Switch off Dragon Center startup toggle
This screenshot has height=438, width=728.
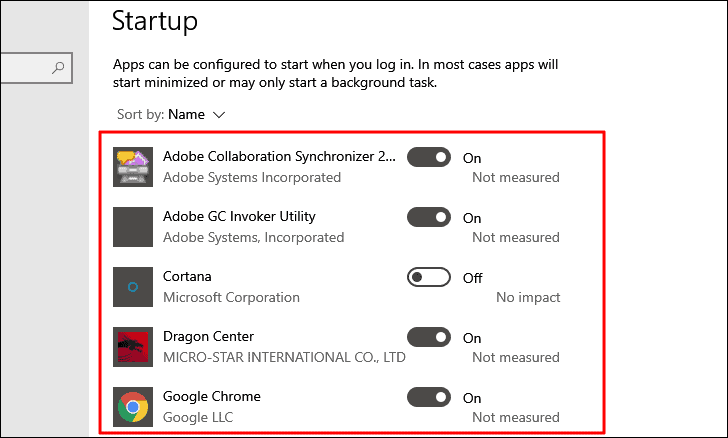pos(429,337)
